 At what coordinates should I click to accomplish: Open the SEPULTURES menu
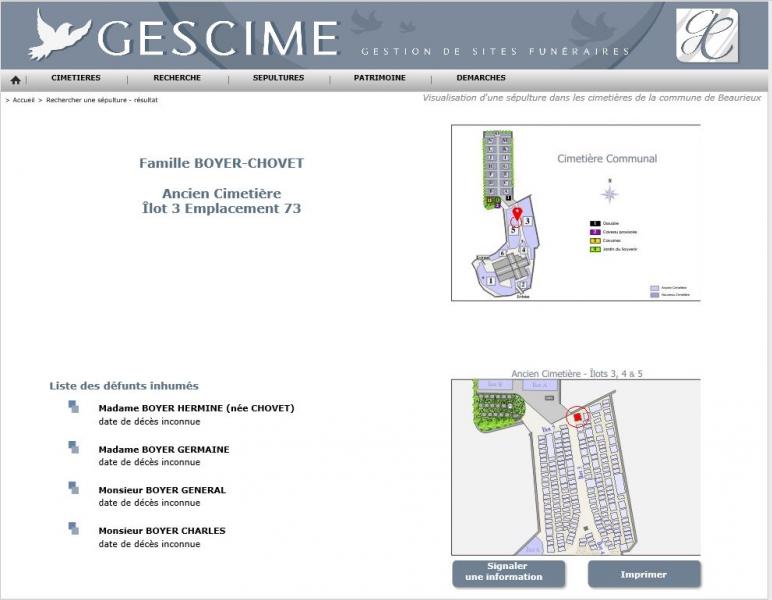pos(278,78)
